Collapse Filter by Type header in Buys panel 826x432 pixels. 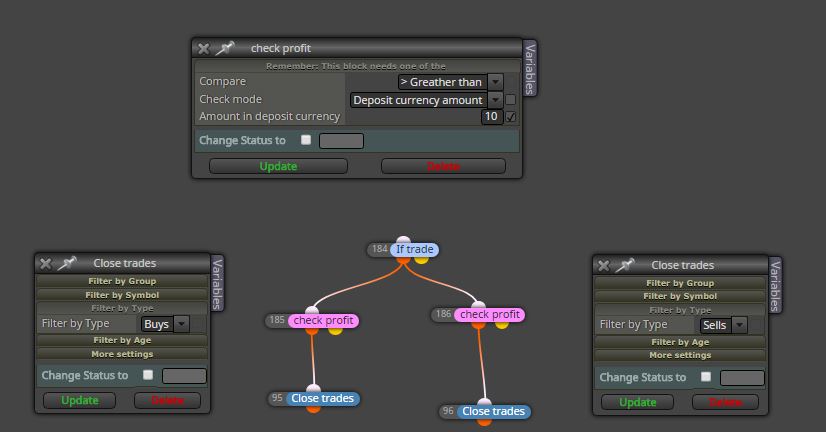pyautogui.click(x=122, y=308)
